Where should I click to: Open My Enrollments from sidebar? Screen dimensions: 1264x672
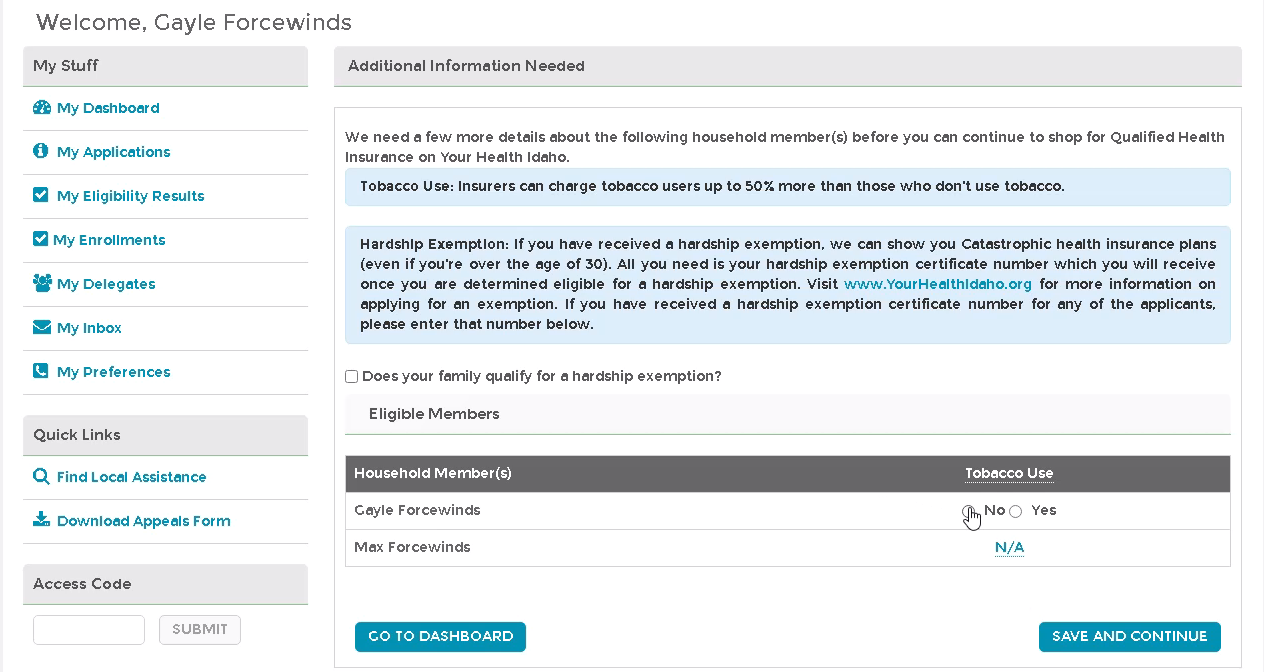coord(109,240)
